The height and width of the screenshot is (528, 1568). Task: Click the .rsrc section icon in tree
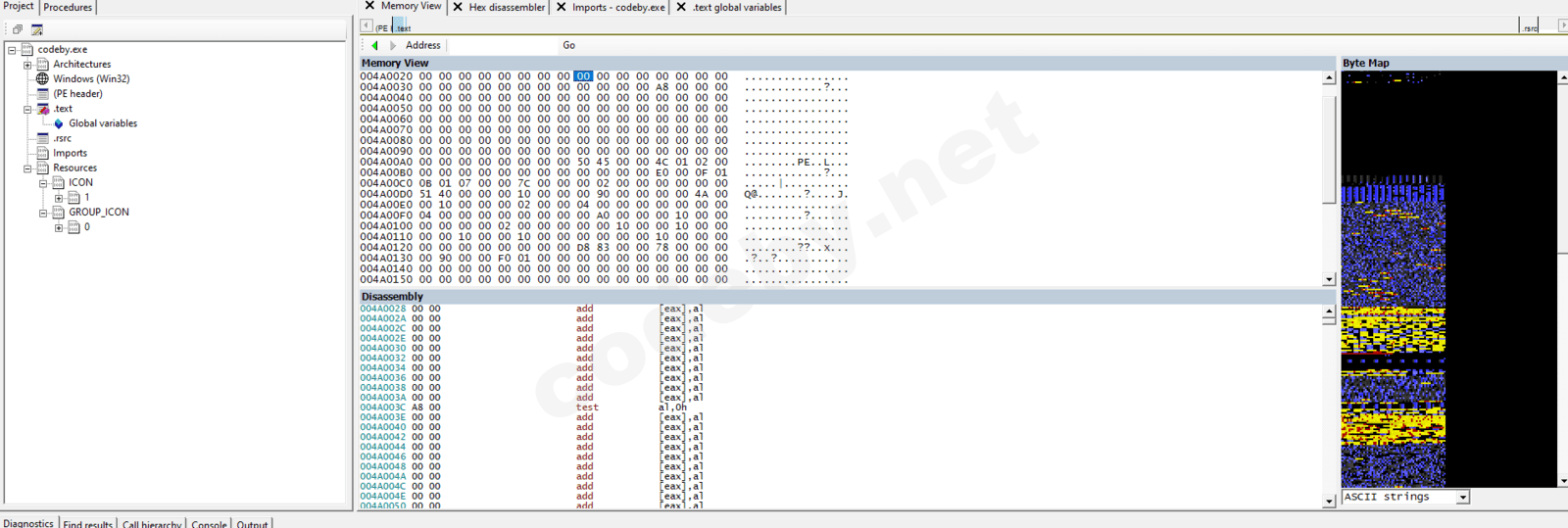point(42,138)
